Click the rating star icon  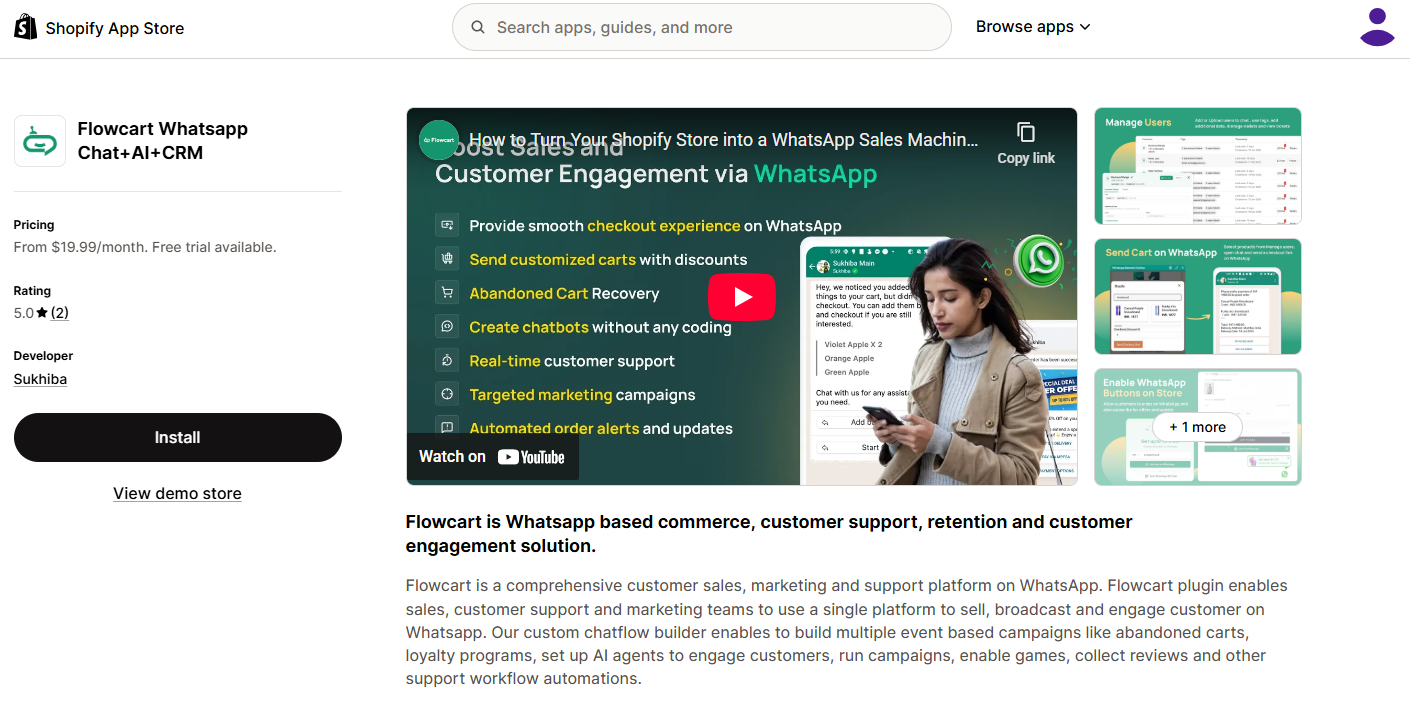click(x=42, y=313)
